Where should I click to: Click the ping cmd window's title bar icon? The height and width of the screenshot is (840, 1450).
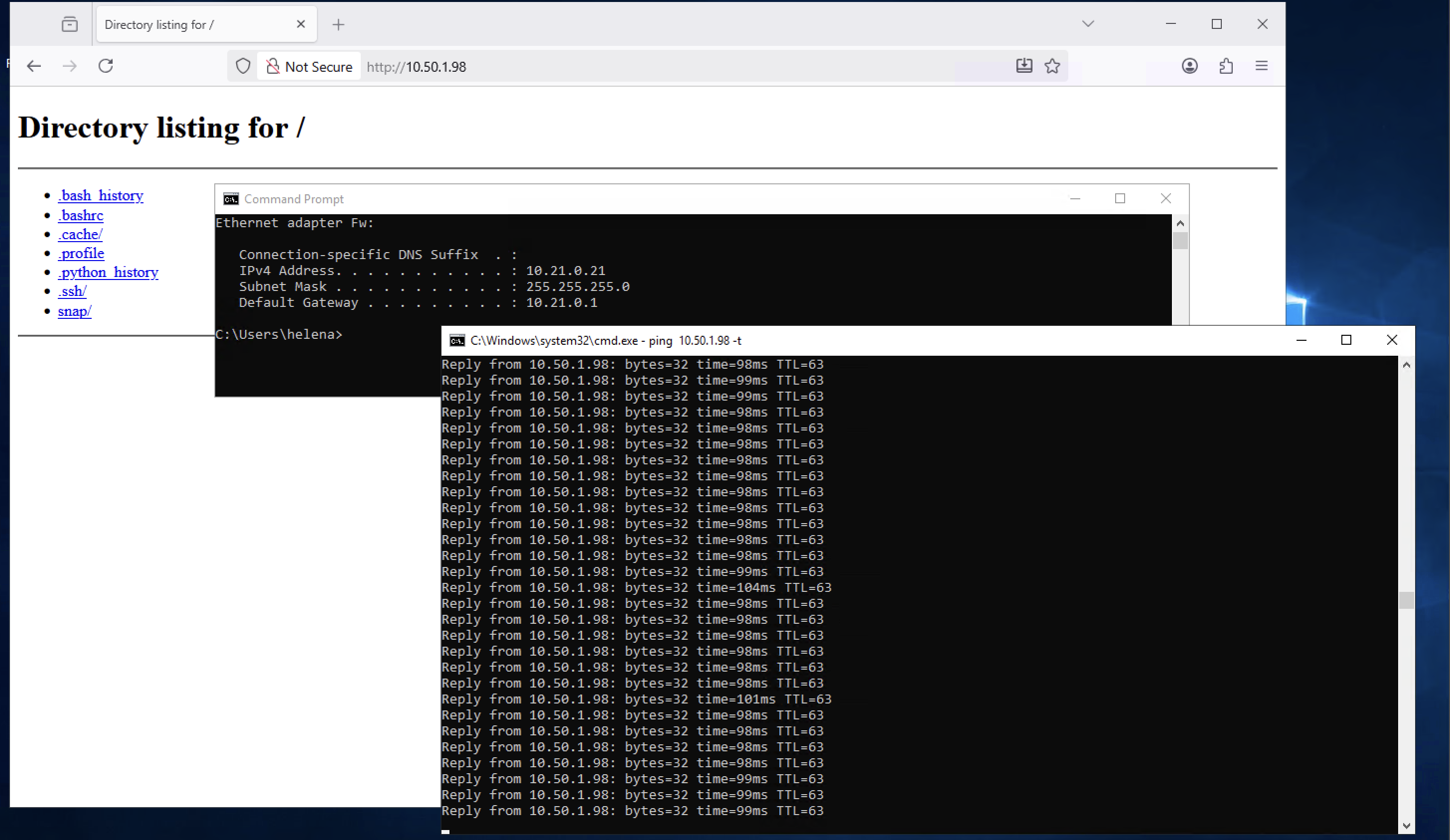point(457,341)
